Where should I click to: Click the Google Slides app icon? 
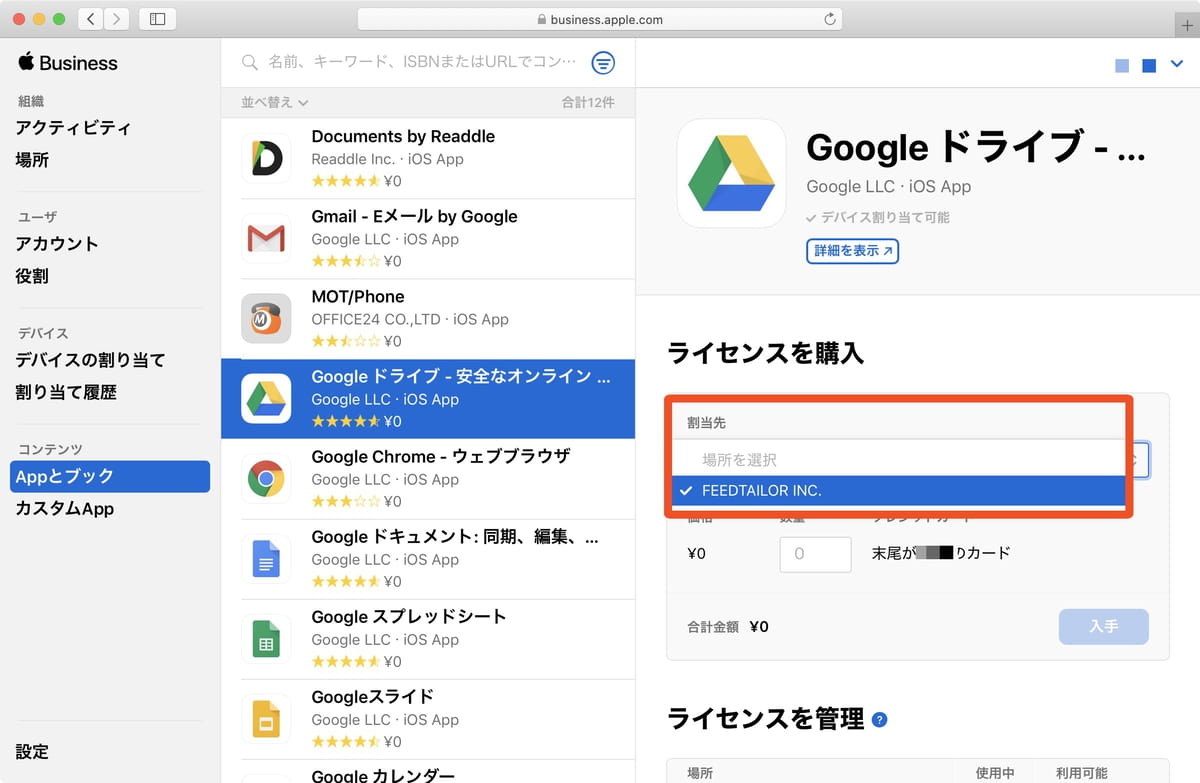[x=266, y=718]
